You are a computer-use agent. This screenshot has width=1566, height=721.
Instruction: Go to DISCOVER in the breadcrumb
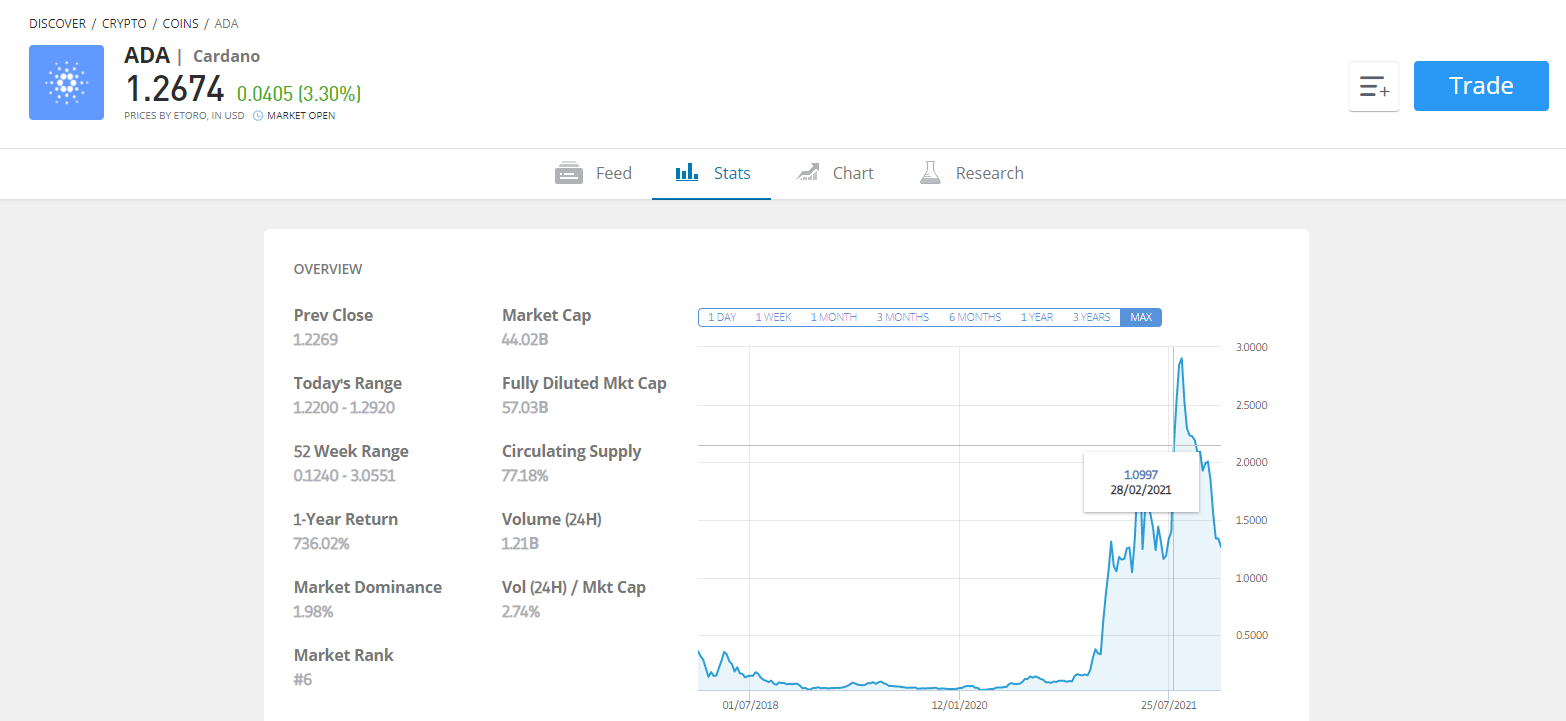58,23
